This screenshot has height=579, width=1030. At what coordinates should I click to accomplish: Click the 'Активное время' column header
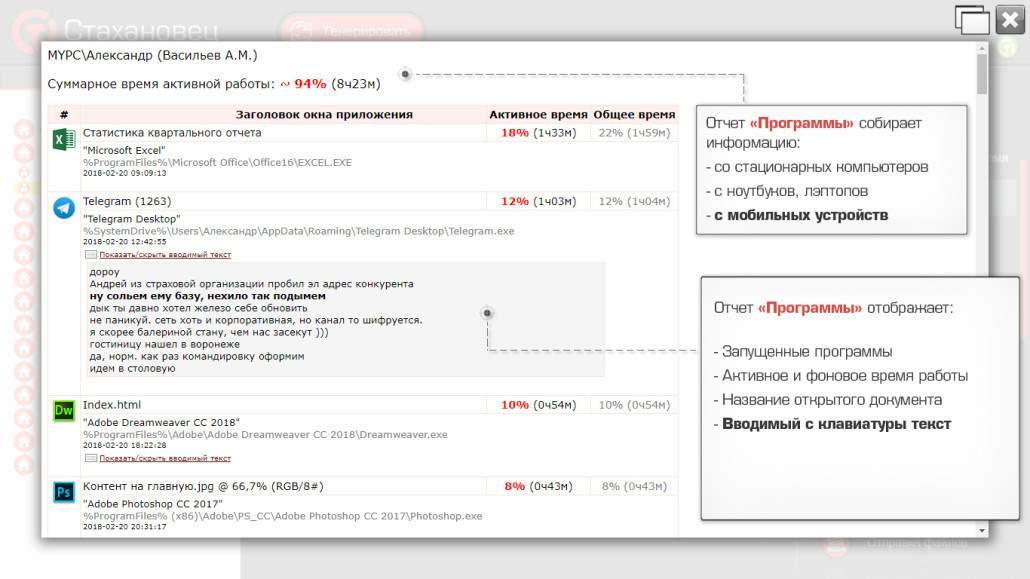(538, 114)
